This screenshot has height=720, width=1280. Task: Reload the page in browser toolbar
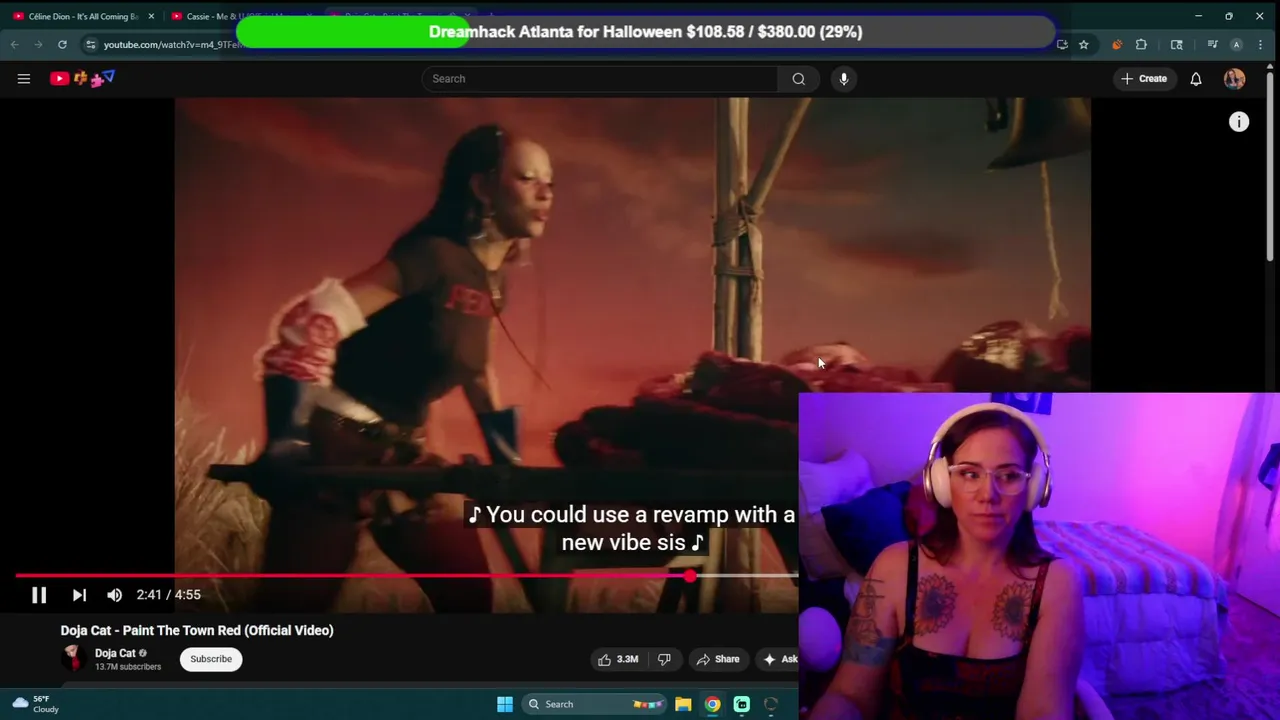(62, 45)
